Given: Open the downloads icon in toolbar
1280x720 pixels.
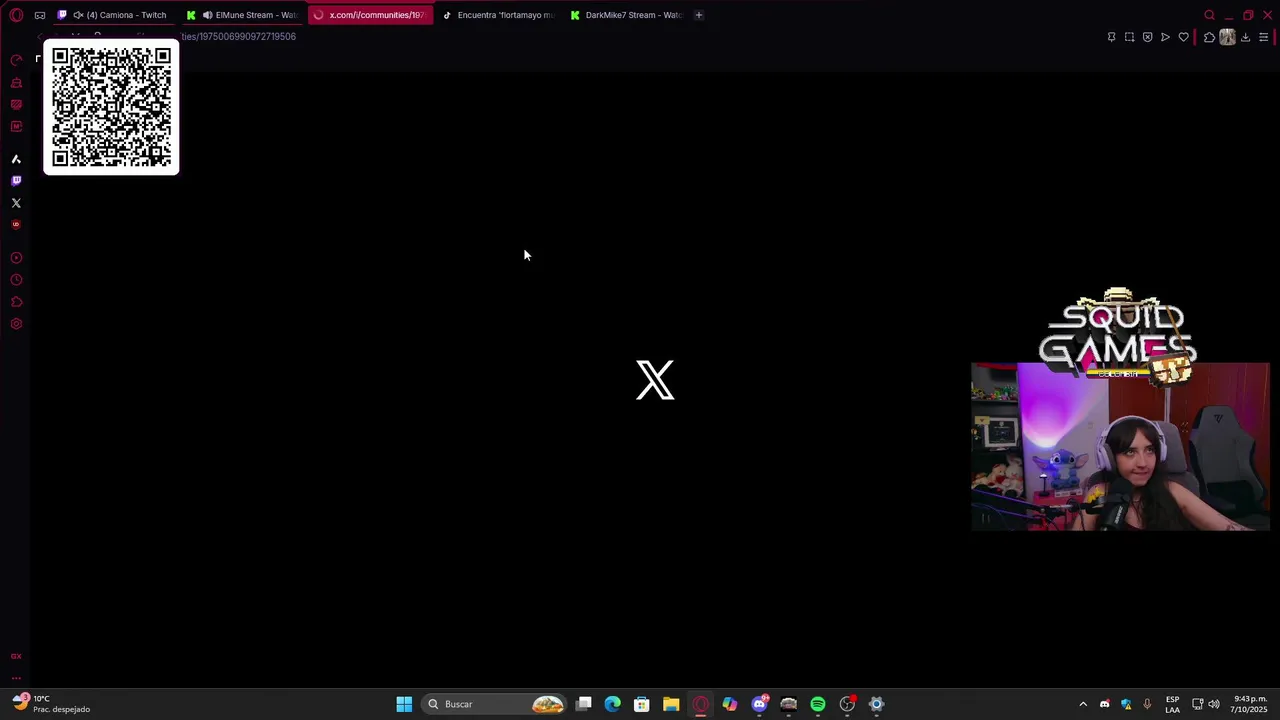Looking at the screenshot, I should tap(1245, 37).
